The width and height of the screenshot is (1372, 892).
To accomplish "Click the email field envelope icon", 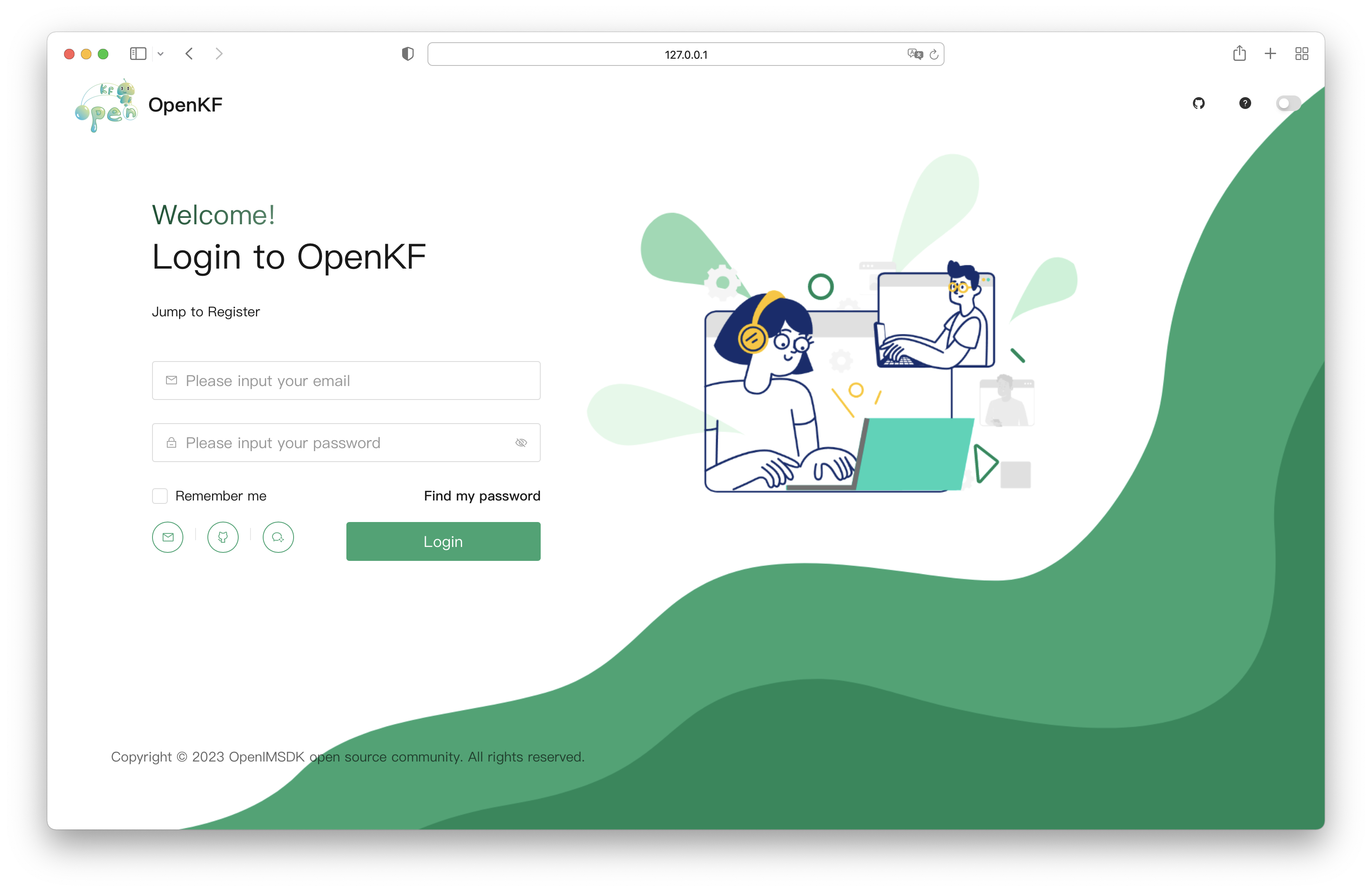I will pyautogui.click(x=172, y=380).
